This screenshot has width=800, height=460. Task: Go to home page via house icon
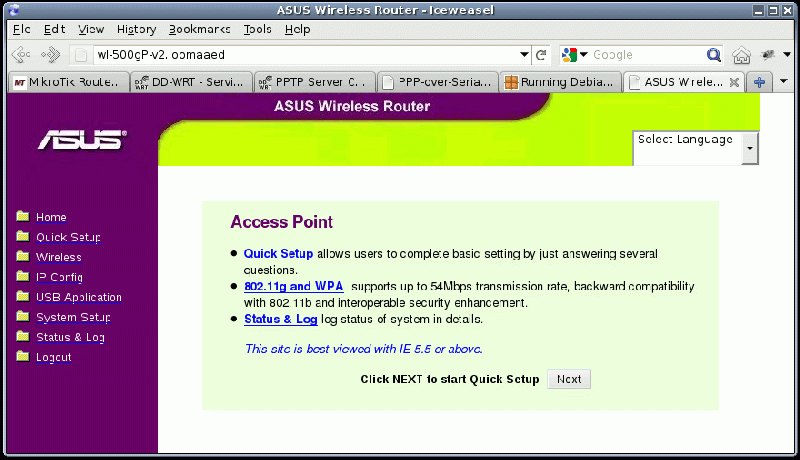coord(741,55)
